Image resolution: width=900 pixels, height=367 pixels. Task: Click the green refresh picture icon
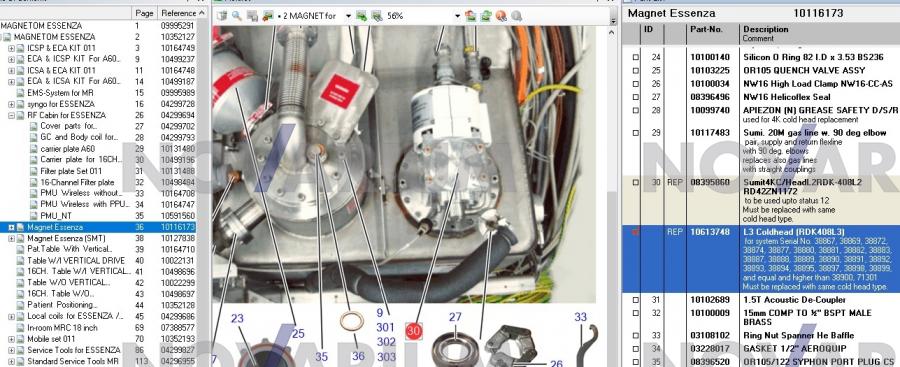[x=486, y=16]
